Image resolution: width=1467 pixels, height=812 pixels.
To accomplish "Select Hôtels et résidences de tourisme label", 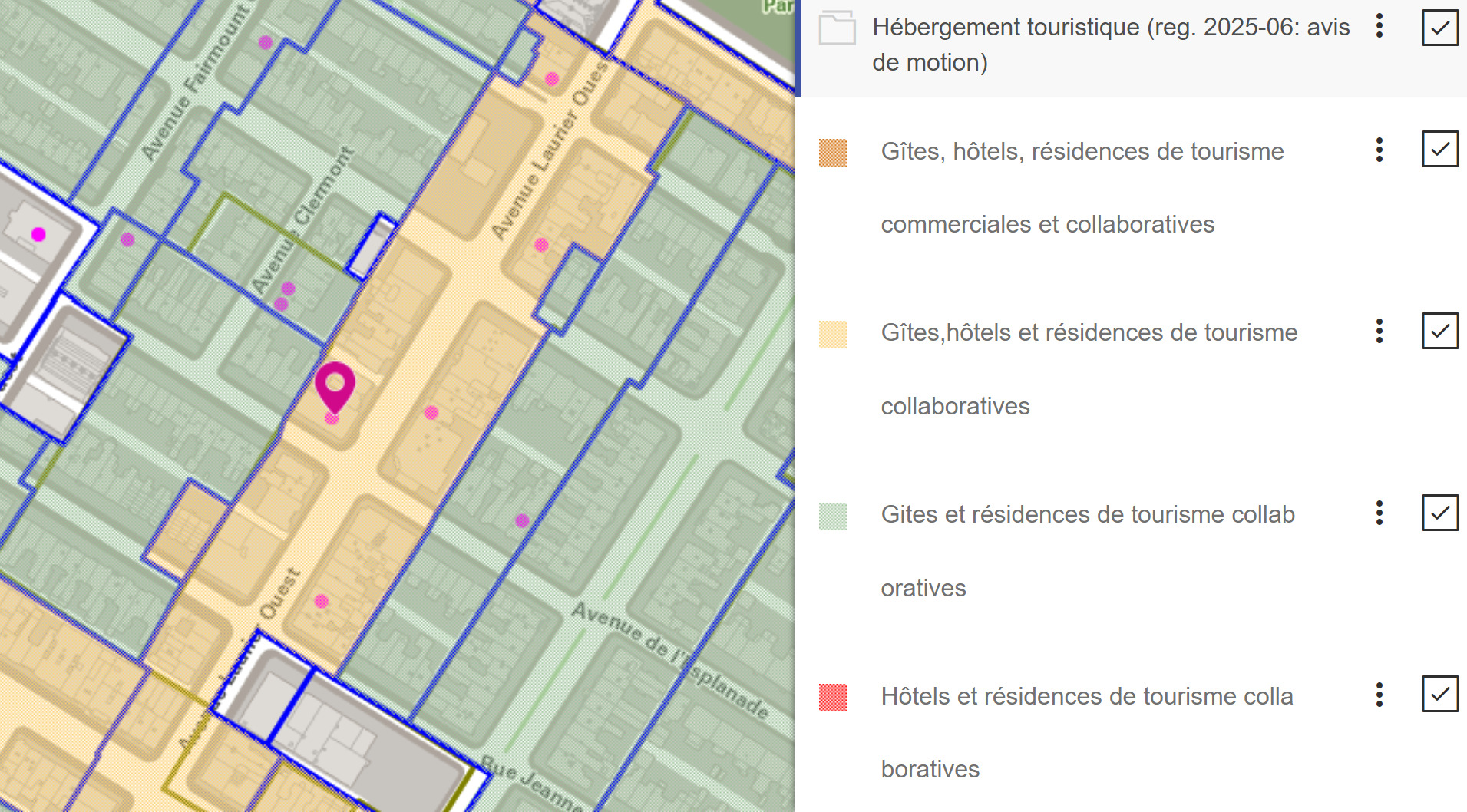I will point(1087,732).
